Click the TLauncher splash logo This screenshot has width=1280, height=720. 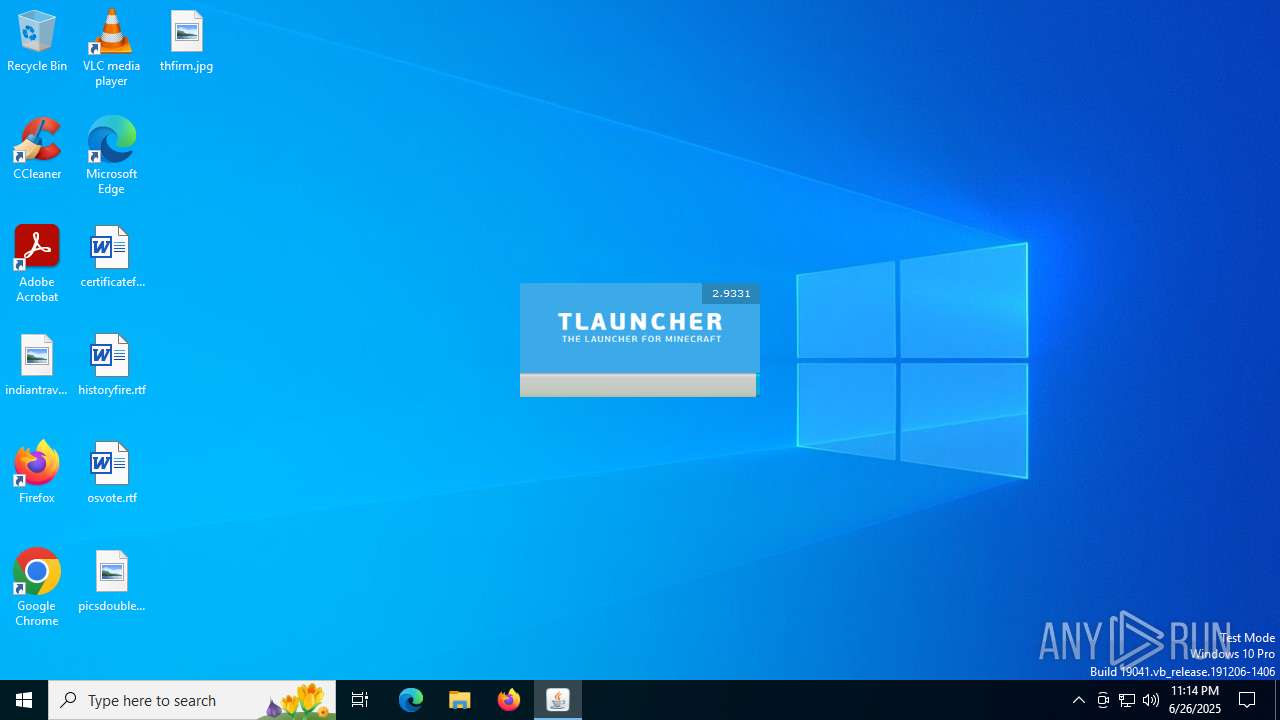(x=640, y=327)
